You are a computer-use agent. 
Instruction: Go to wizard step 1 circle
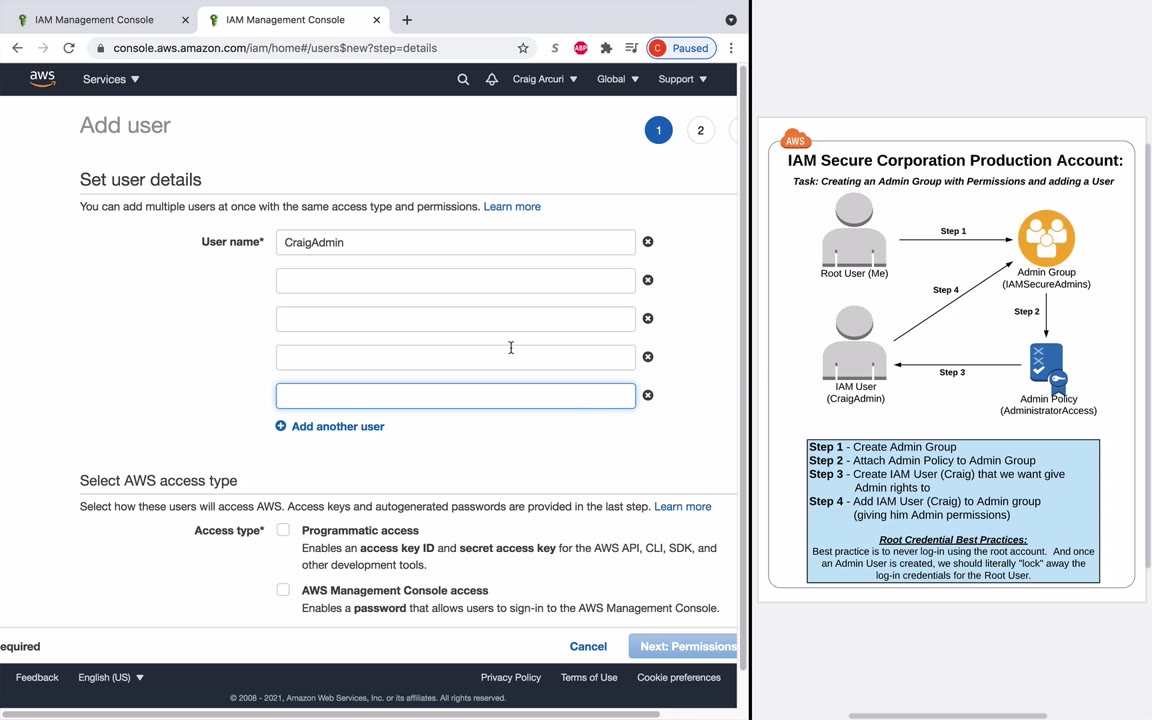pos(658,130)
